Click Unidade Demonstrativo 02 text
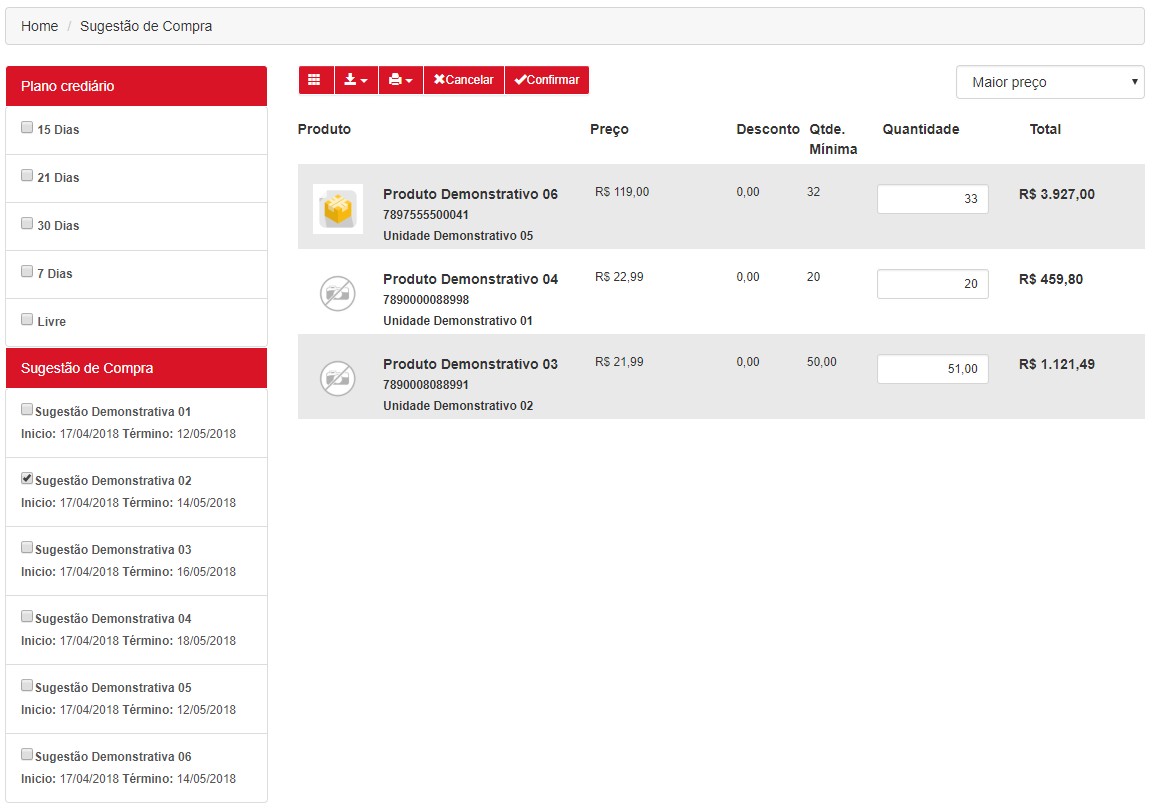Screen dimensions: 1156x811 [458, 405]
